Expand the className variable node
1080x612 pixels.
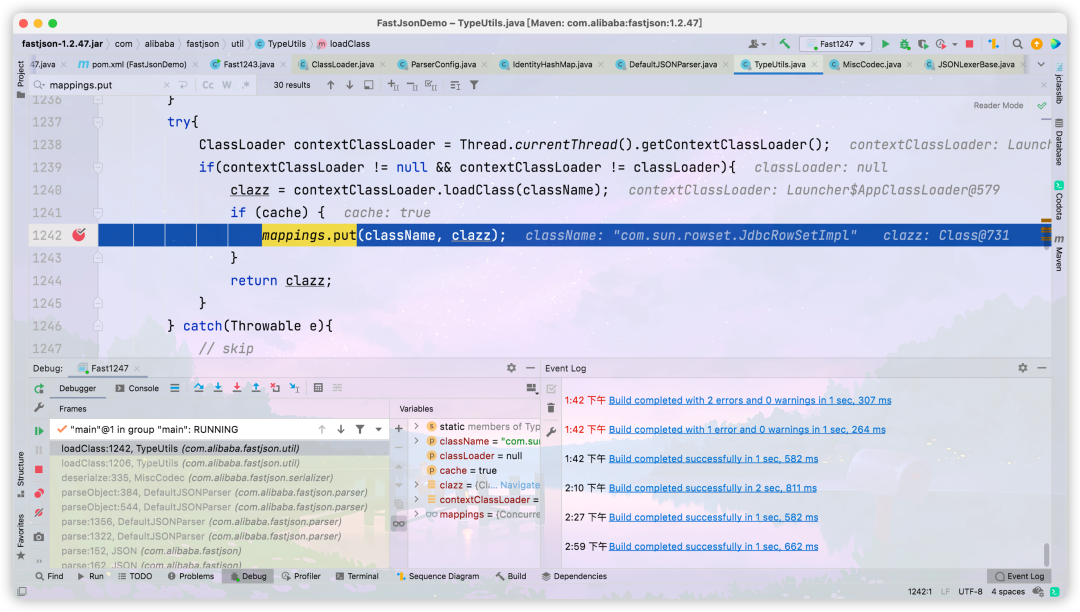pos(416,441)
